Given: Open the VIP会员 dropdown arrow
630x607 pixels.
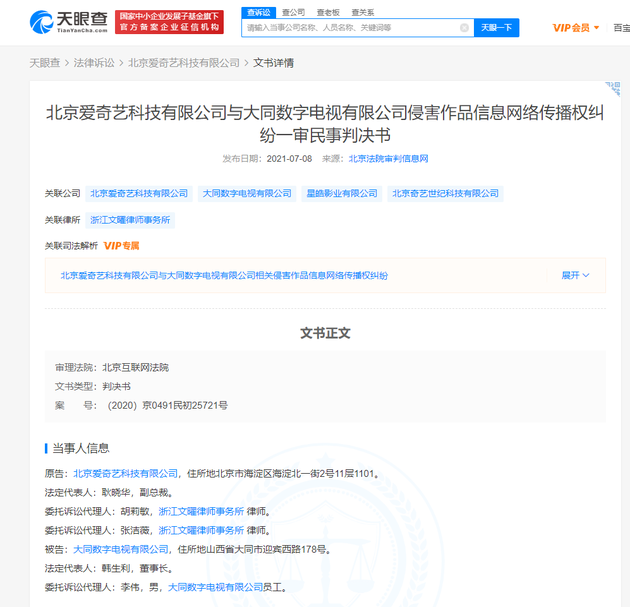Looking at the screenshot, I should pyautogui.click(x=597, y=28).
